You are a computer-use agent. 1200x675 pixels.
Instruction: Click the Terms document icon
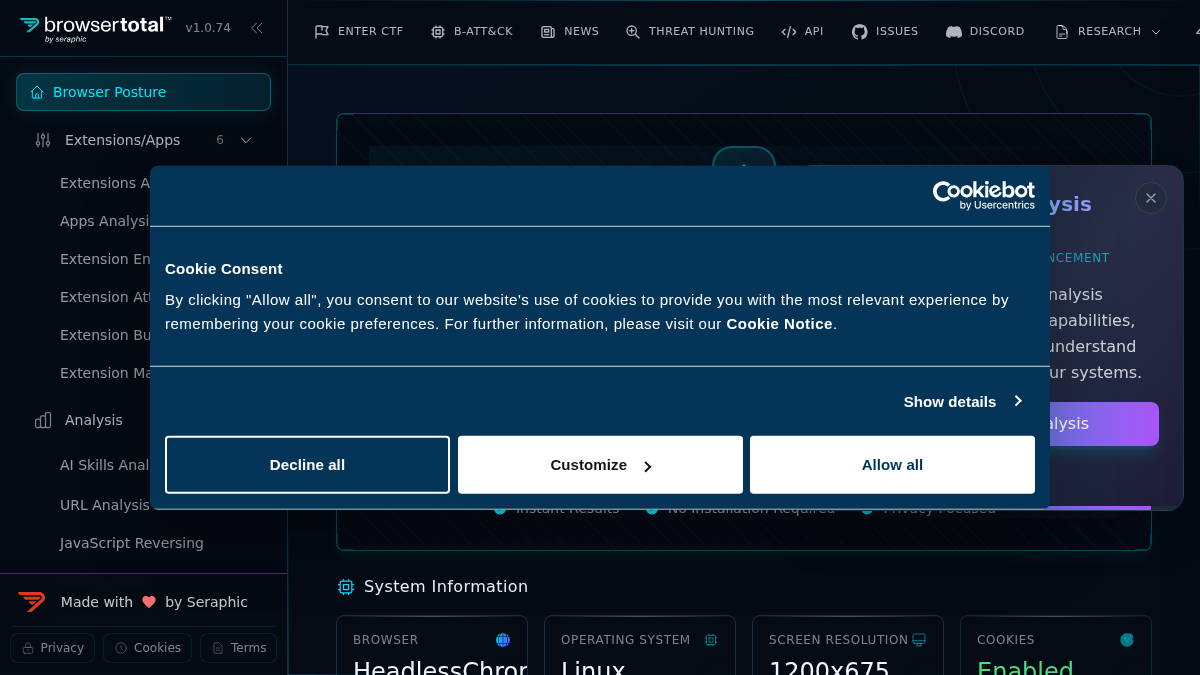[218, 648]
